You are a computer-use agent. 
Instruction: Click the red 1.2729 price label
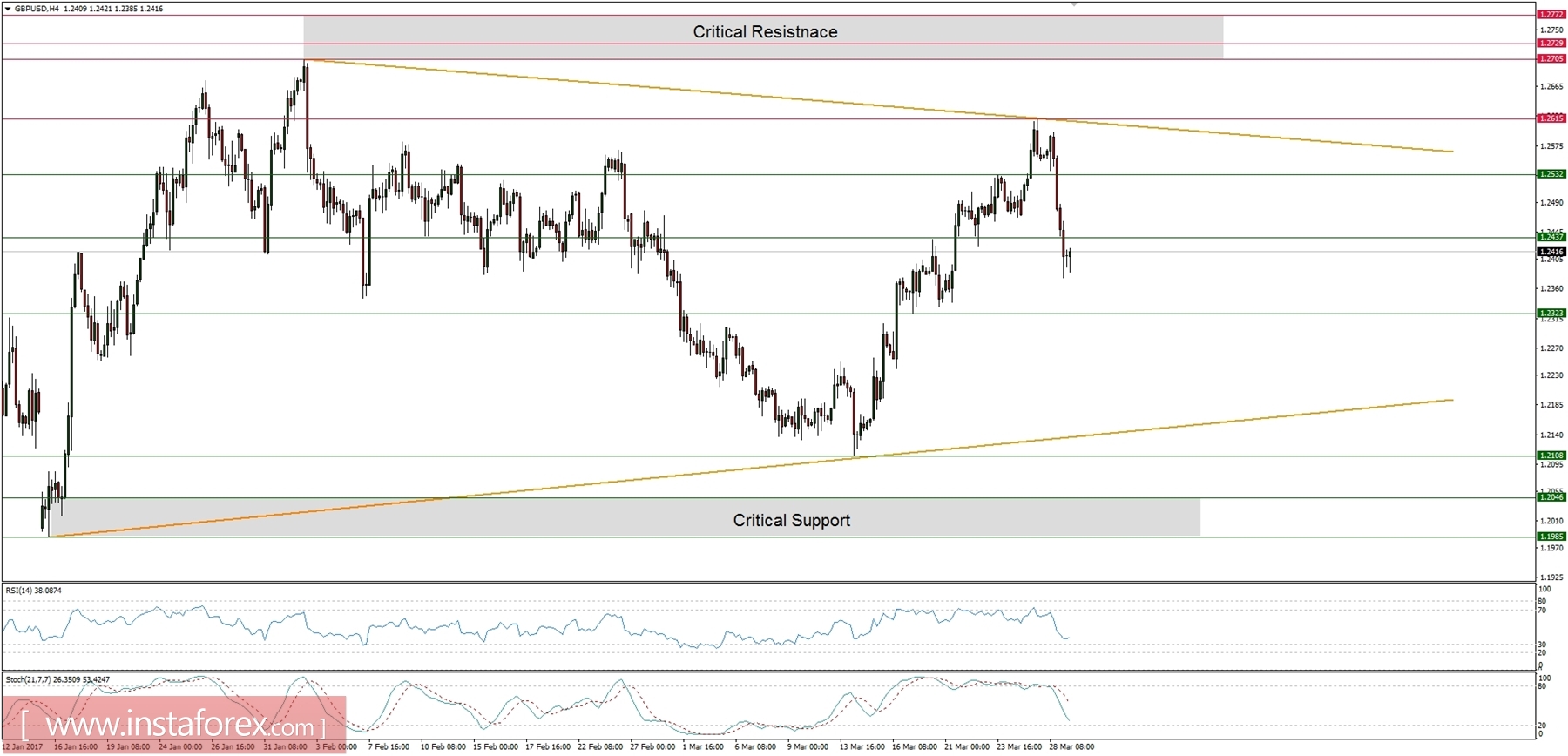(1551, 43)
